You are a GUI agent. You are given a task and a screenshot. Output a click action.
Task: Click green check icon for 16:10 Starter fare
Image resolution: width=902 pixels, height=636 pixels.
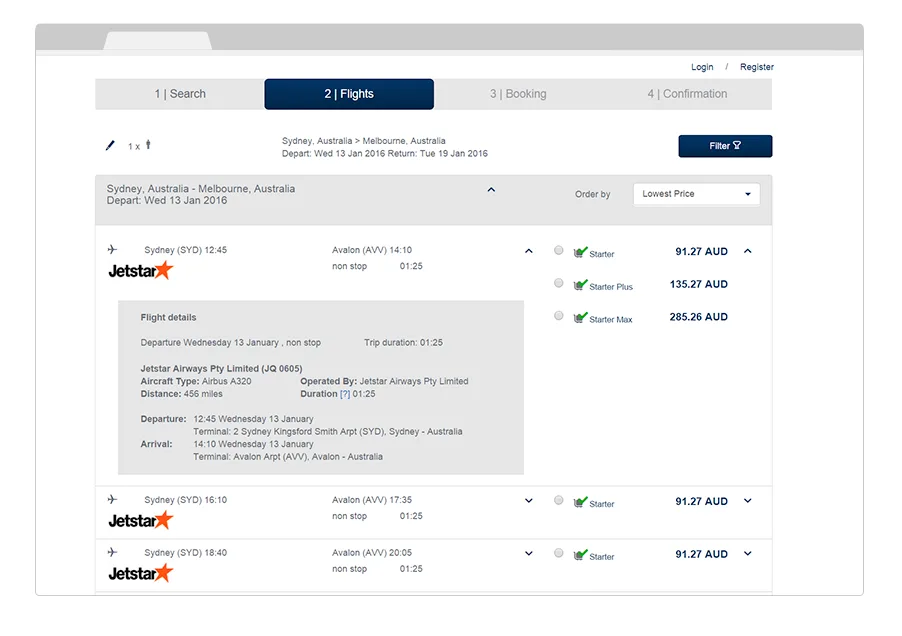(580, 502)
